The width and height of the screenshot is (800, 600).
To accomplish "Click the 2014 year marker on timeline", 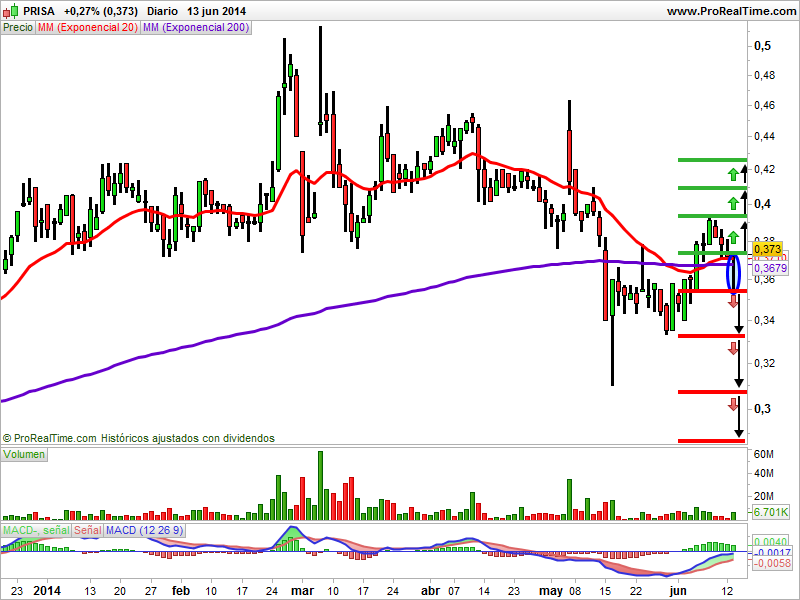I will coord(47,591).
